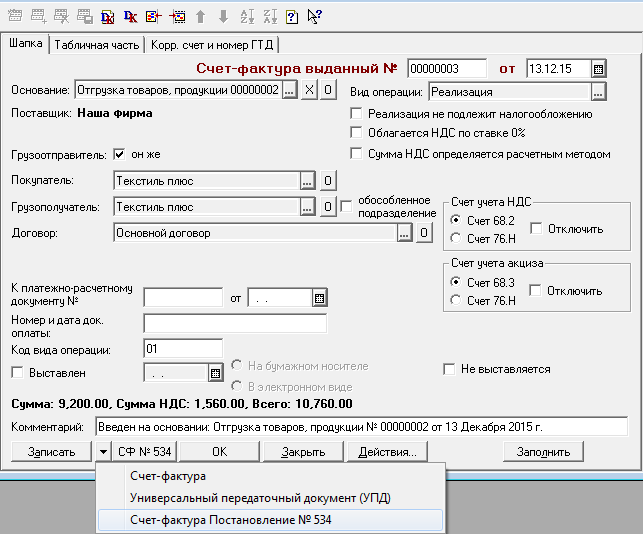Click the context help arrow icon
The image size is (643, 534).
click(315, 16)
